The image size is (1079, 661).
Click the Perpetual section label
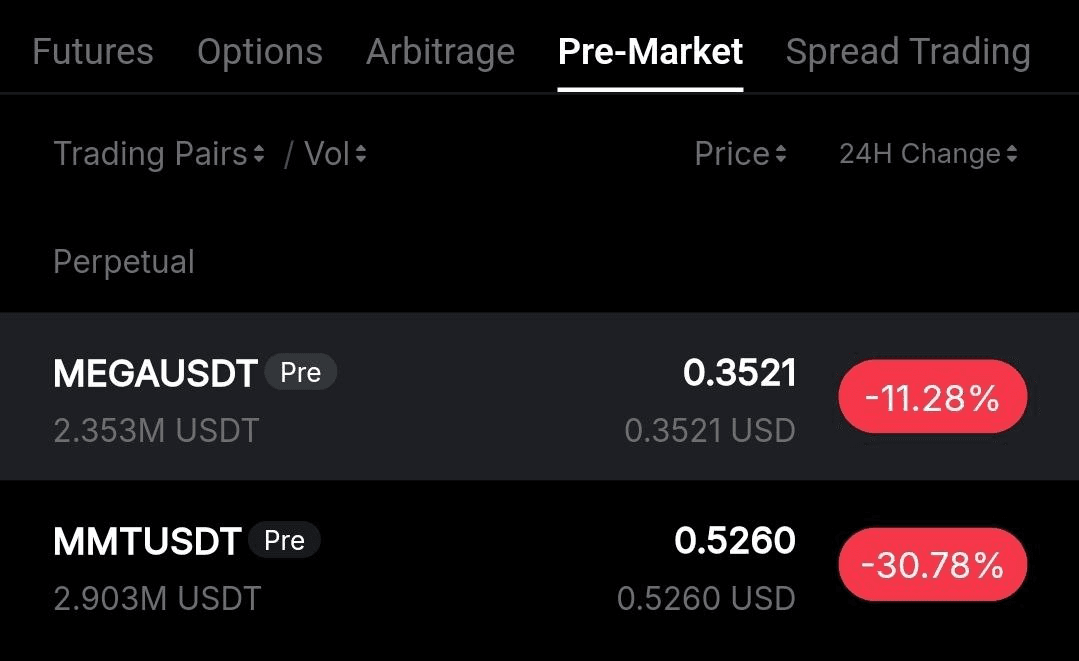click(x=123, y=261)
